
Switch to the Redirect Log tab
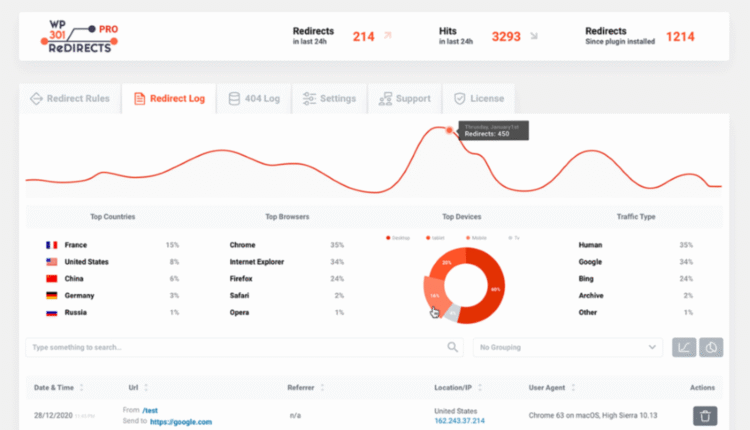coord(169,99)
